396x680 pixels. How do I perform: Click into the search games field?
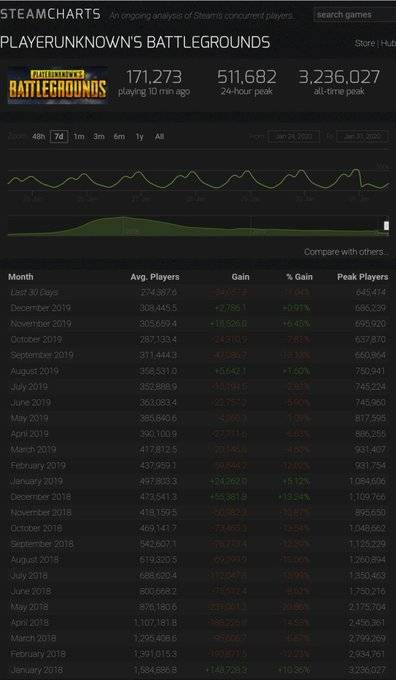[x=355, y=15]
